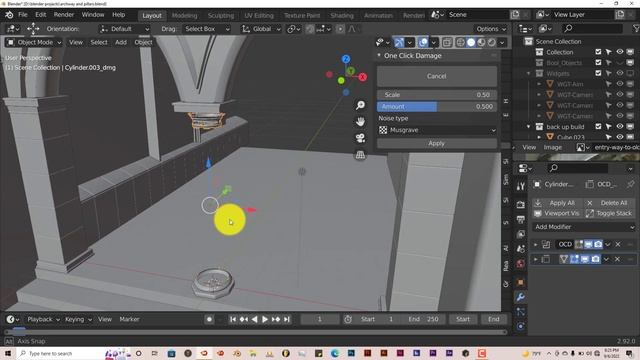The width and height of the screenshot is (640, 360).
Task: Toggle X-ray icon in viewport header
Action: 447,42
